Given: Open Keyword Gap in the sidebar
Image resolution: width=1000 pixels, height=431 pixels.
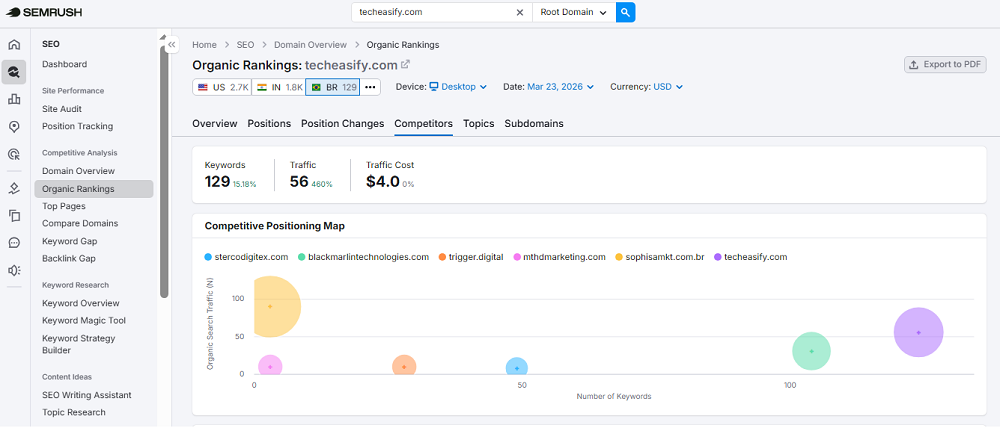Looking at the screenshot, I should pyautogui.click(x=70, y=241).
